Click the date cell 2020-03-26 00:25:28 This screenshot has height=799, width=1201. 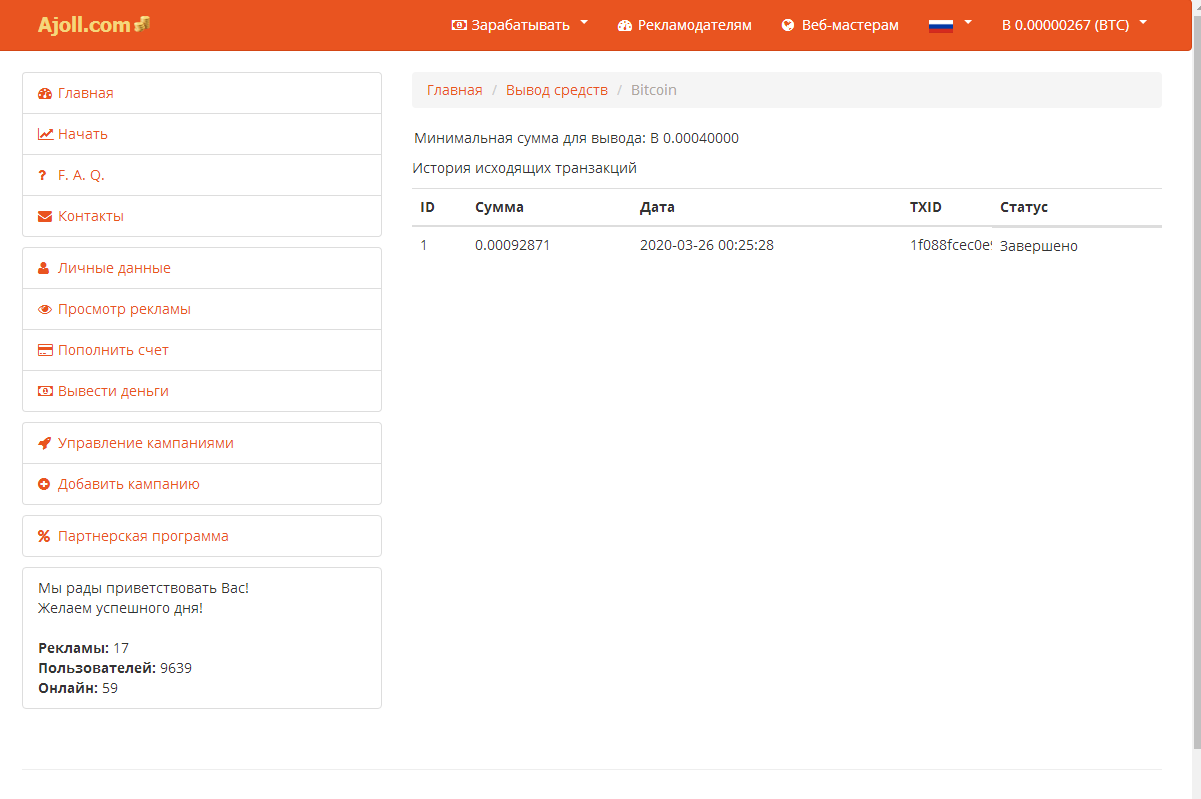click(x=707, y=245)
